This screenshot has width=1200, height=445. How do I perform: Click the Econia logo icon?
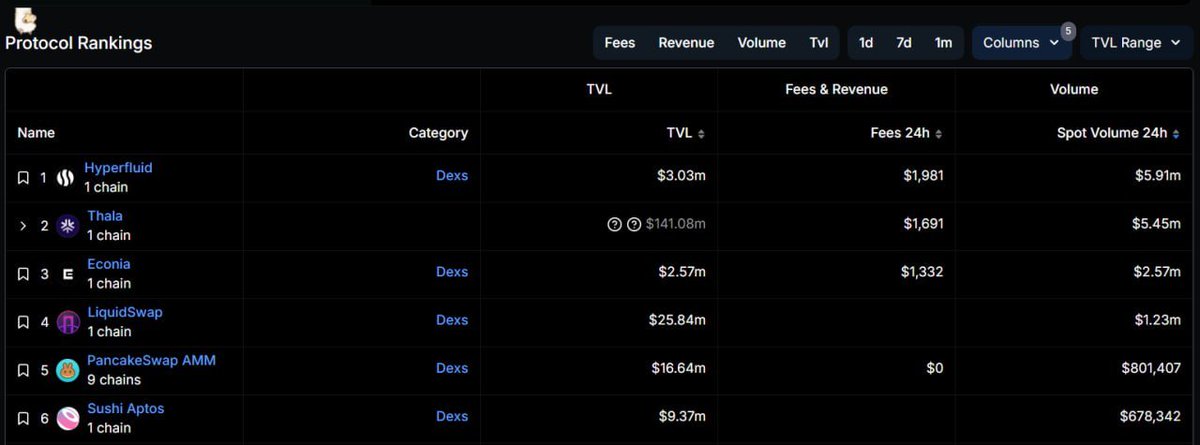(68, 274)
